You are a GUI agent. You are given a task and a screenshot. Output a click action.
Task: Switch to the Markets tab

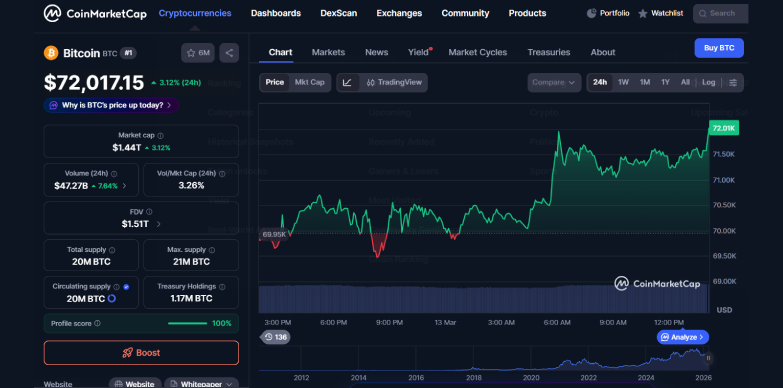coord(328,52)
